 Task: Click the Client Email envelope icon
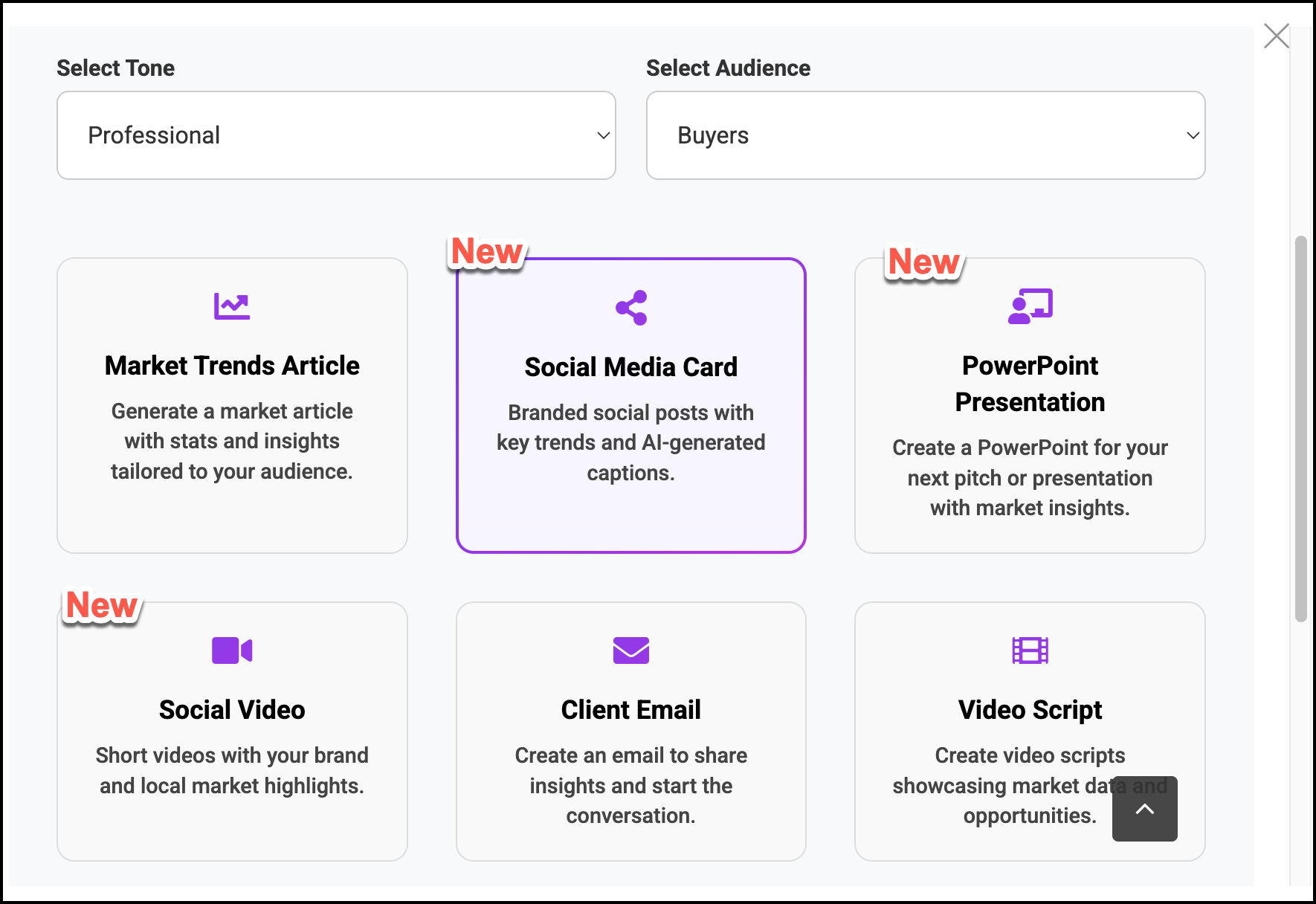pyautogui.click(x=631, y=650)
